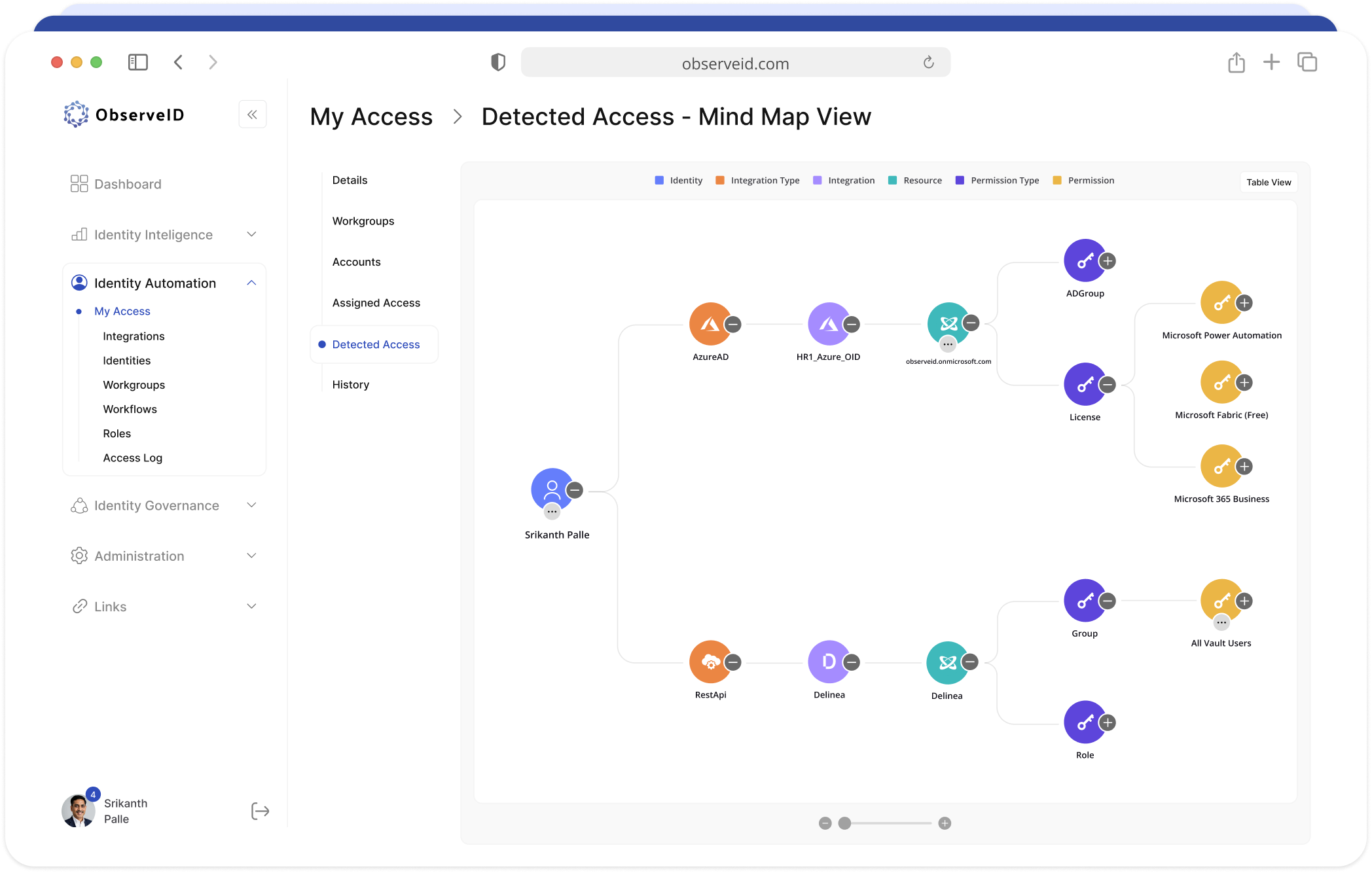Click the logout icon beside Srikanth Palle
This screenshot has height=873, width=1372.
(x=260, y=811)
